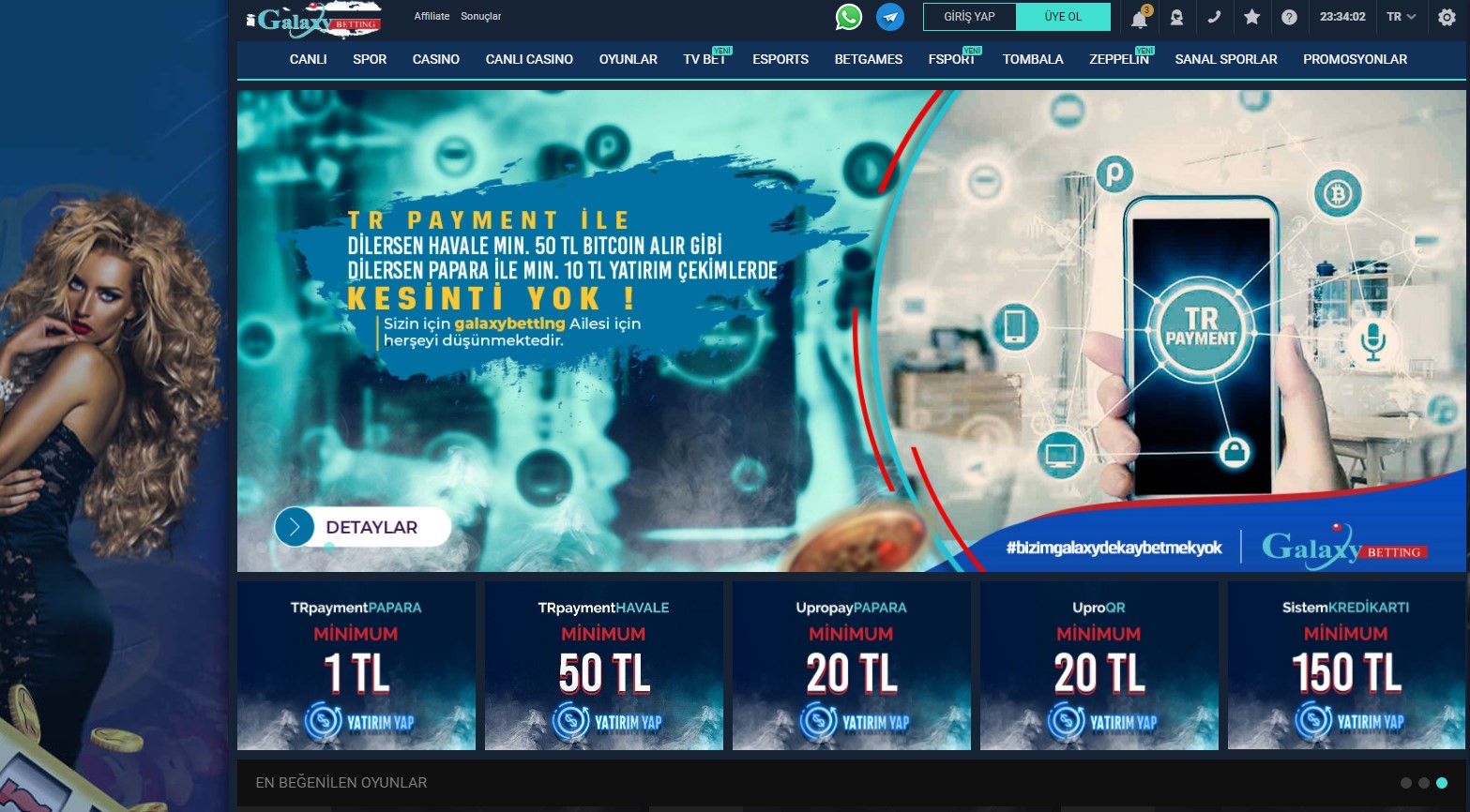Screen dimensions: 1470x812
Task: Click the phone callback icon
Action: tap(1214, 17)
